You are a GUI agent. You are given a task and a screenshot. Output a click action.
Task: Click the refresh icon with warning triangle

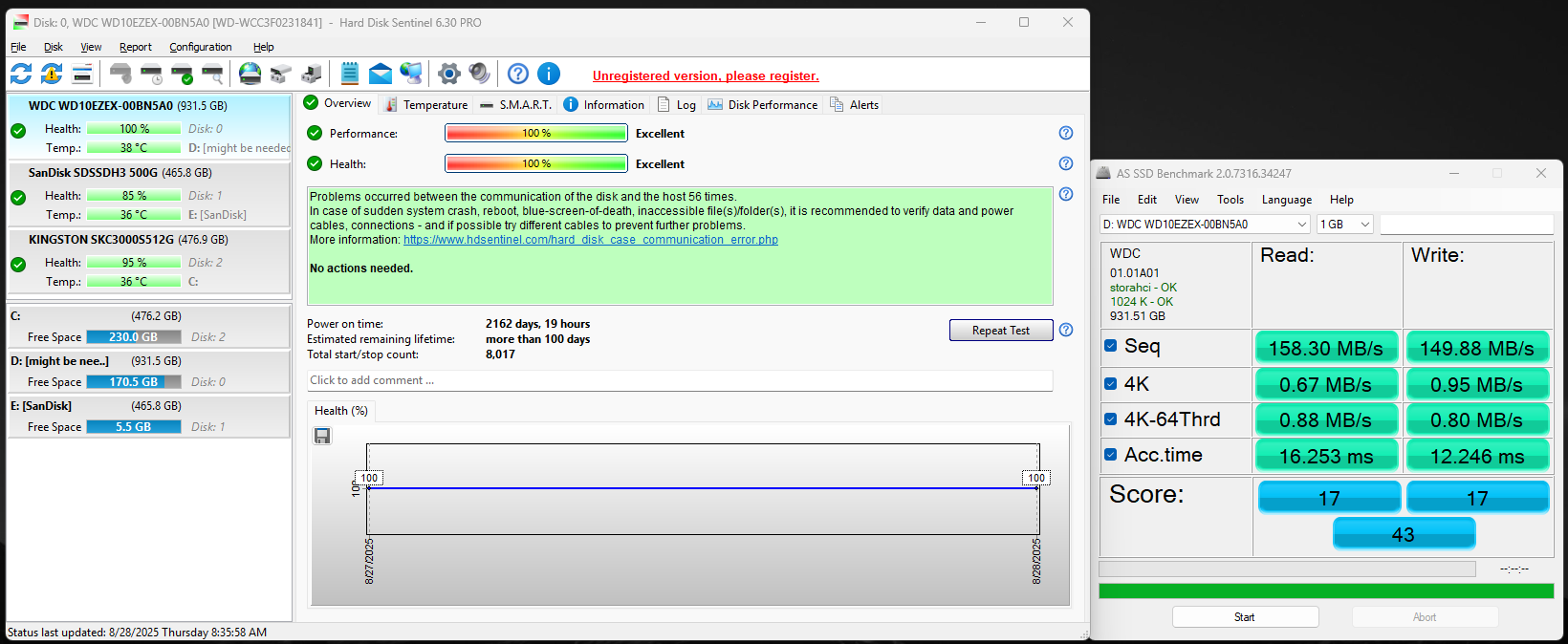[52, 74]
